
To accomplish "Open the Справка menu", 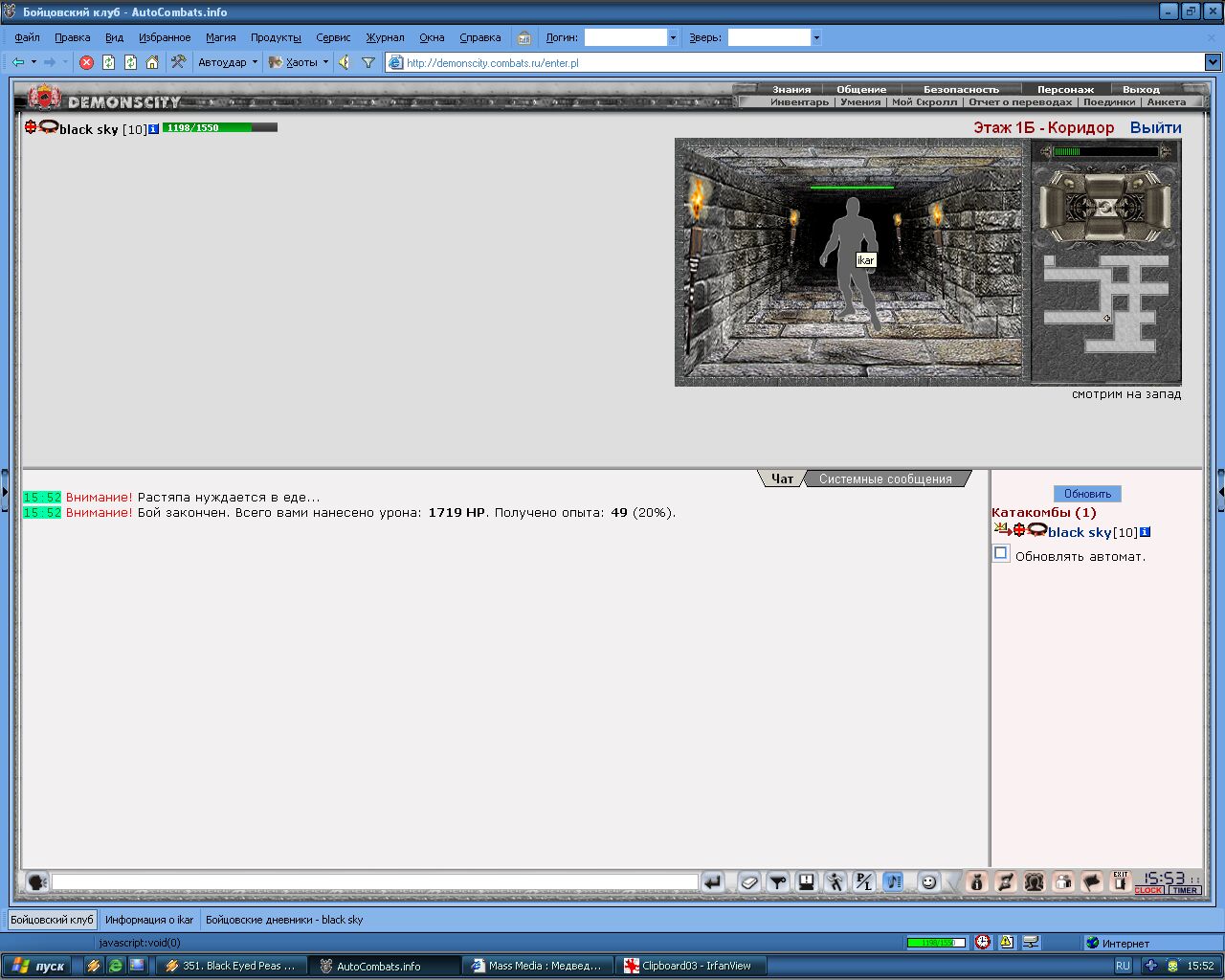I will pyautogui.click(x=479, y=37).
